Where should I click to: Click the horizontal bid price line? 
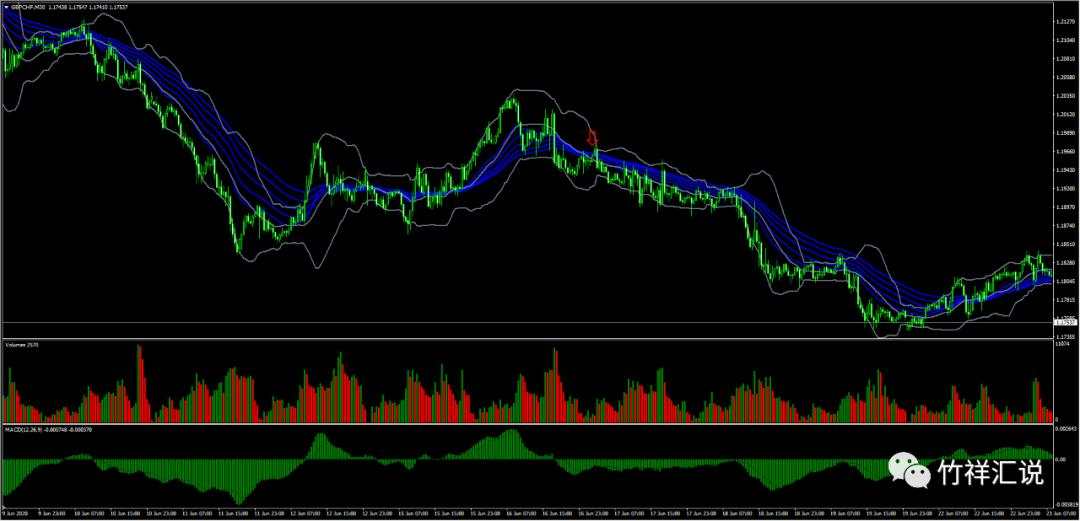tap(527, 322)
